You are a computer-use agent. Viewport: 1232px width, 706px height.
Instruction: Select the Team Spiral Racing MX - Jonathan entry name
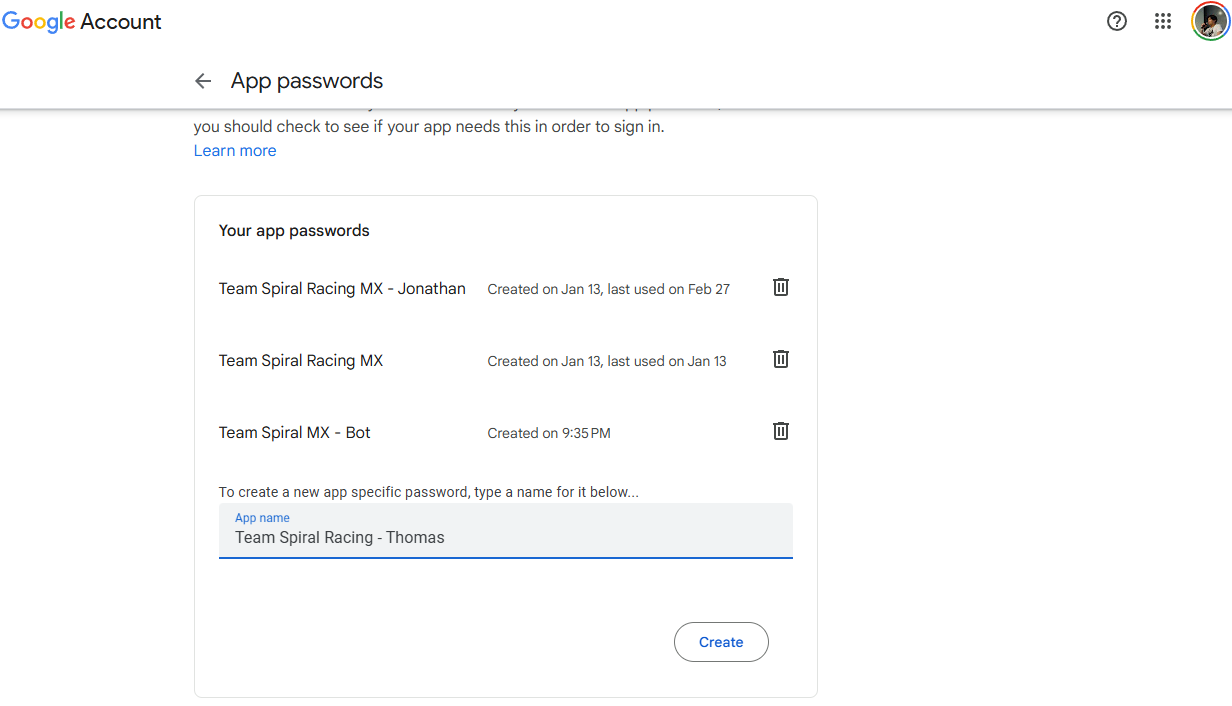[342, 289]
